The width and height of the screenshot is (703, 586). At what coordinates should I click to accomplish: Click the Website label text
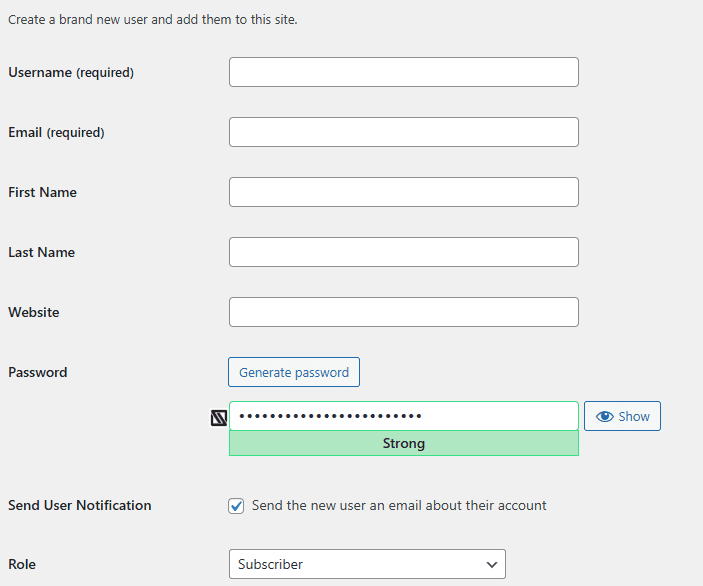pos(34,312)
